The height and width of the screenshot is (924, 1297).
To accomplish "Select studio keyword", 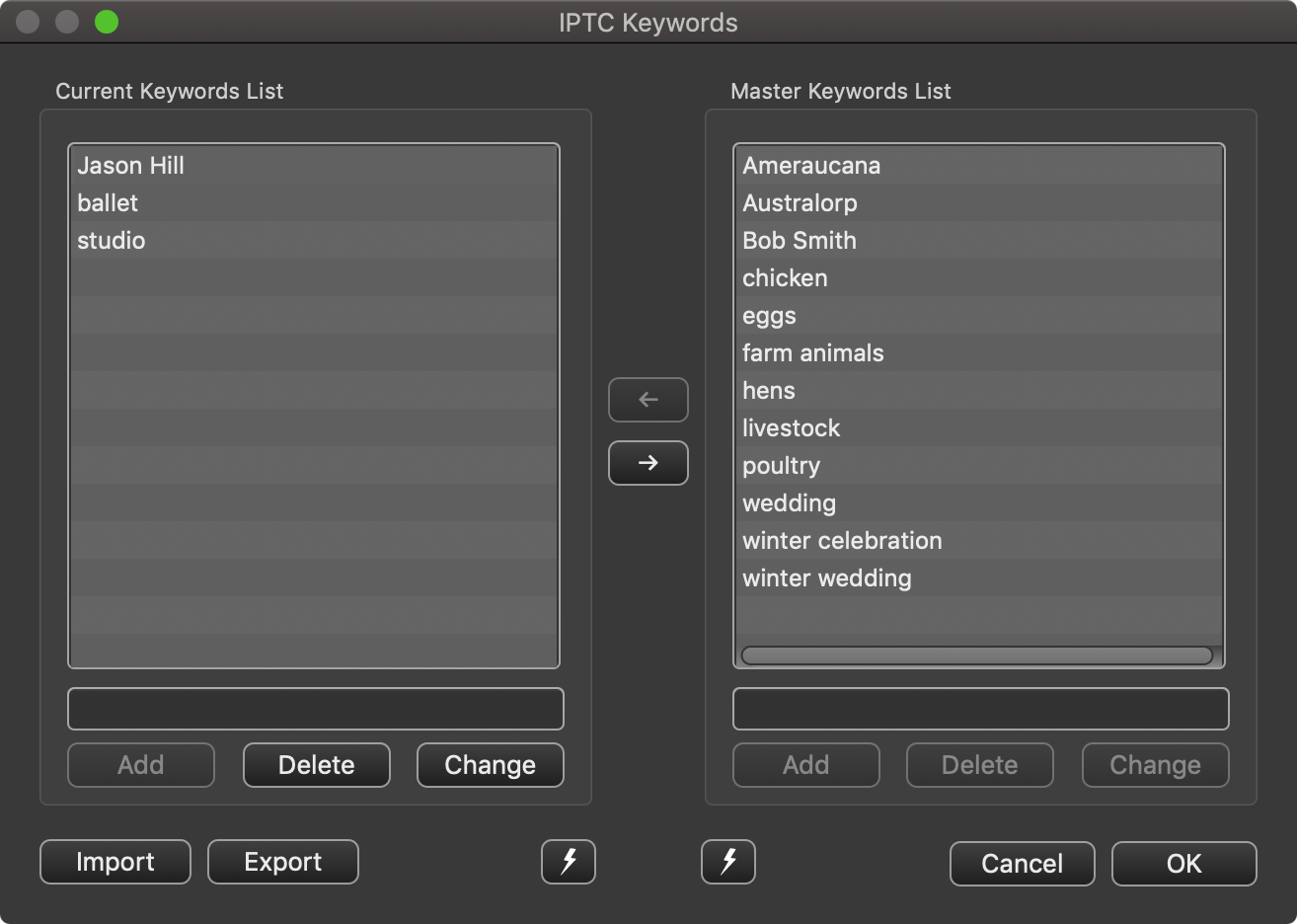I will (314, 240).
